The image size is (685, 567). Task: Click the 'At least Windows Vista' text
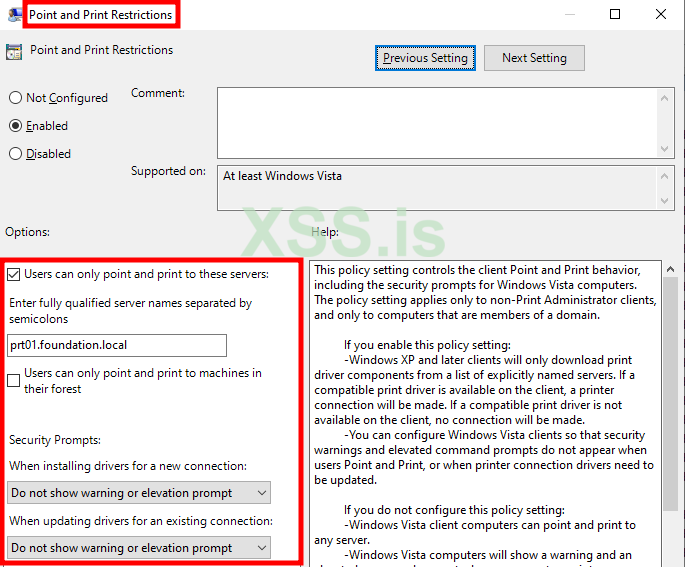[x=282, y=176]
